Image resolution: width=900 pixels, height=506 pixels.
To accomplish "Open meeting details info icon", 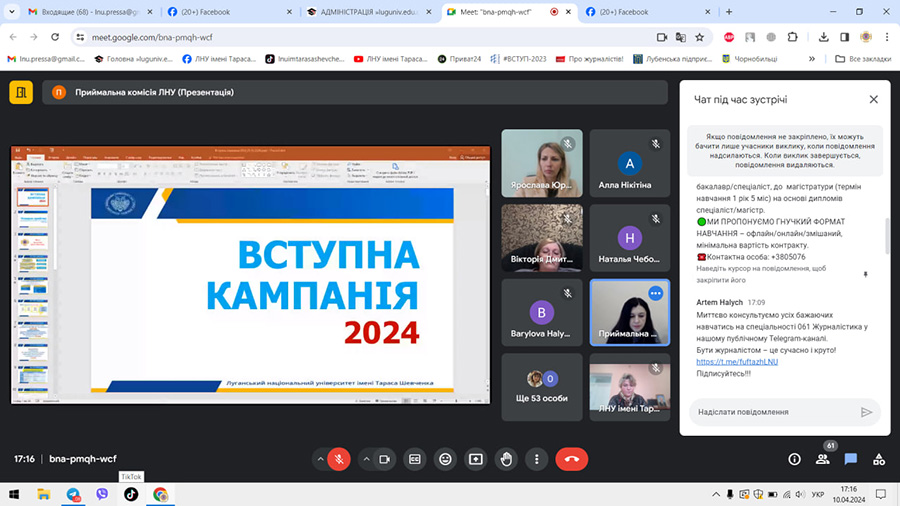I will click(794, 459).
